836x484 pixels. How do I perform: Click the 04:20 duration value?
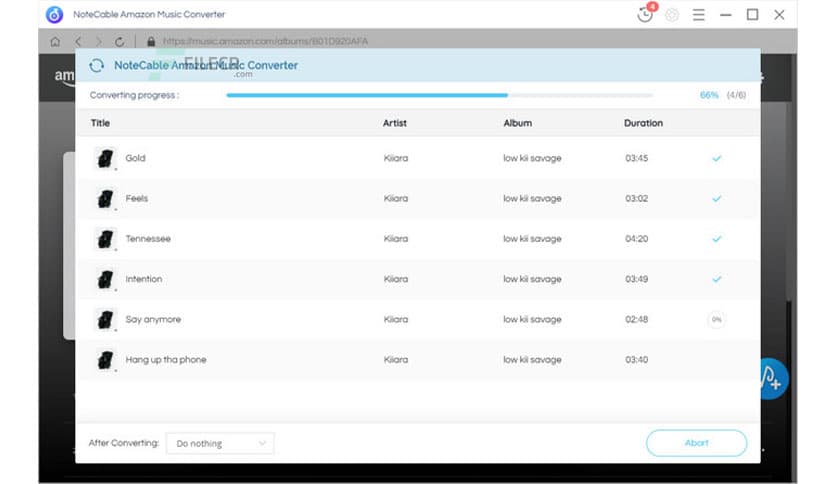tap(637, 239)
